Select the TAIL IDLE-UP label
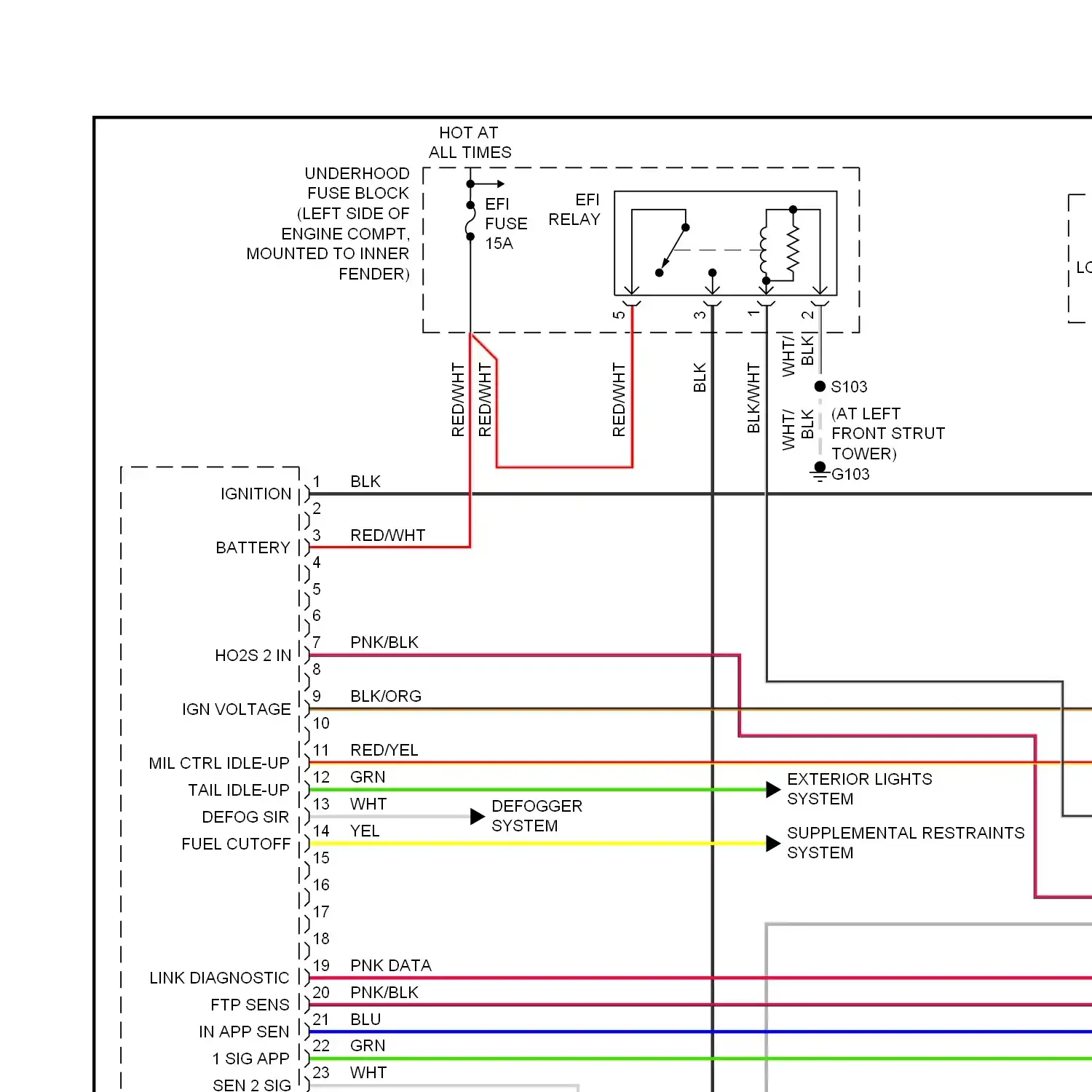 [239, 790]
